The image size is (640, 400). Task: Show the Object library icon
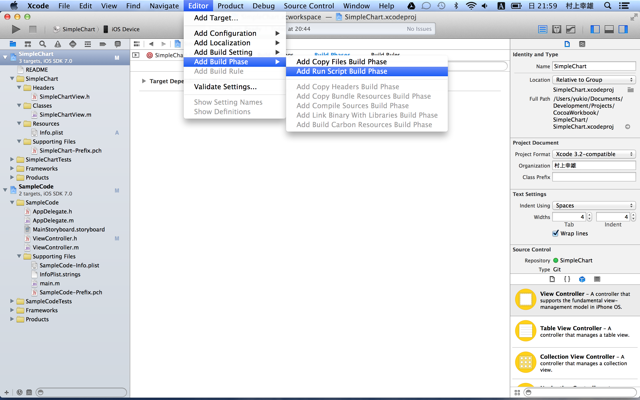pyautogui.click(x=582, y=279)
